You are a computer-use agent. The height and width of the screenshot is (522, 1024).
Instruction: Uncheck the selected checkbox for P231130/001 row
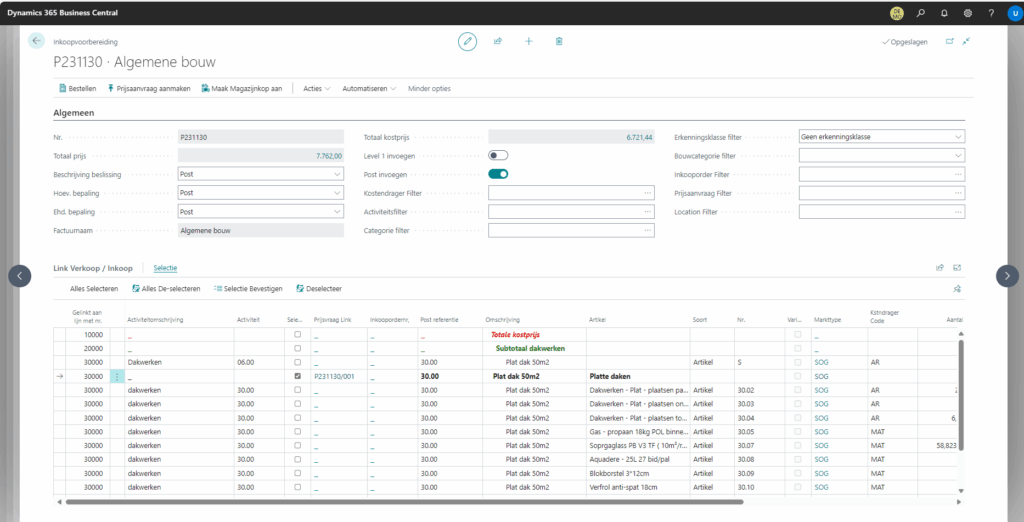297,376
